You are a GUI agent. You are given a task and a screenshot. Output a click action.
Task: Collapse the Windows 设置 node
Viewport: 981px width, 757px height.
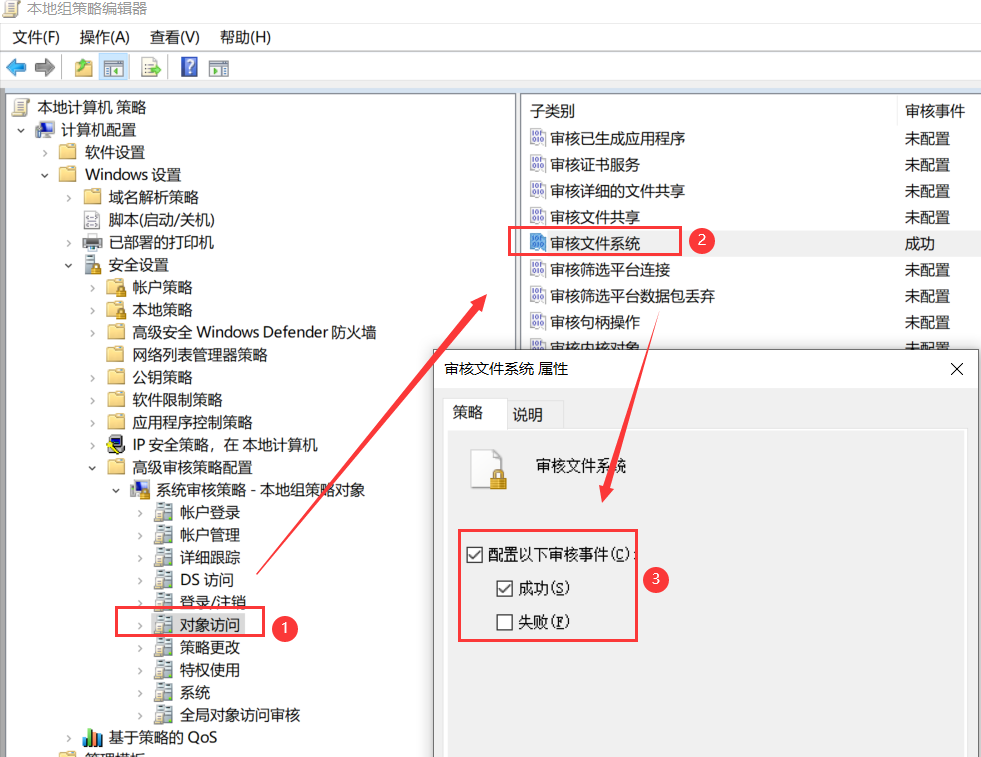(x=45, y=175)
